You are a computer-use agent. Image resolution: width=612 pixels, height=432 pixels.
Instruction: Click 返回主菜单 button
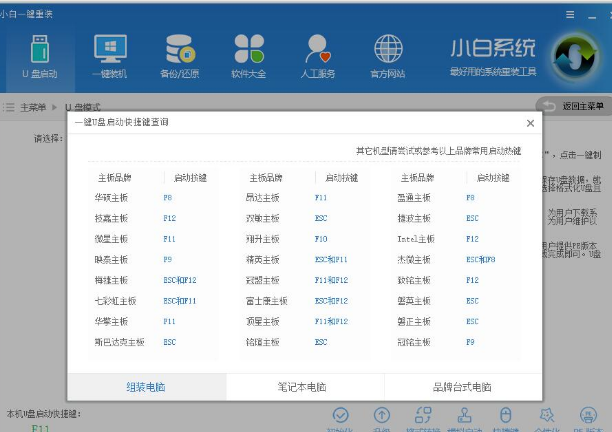tap(572, 105)
